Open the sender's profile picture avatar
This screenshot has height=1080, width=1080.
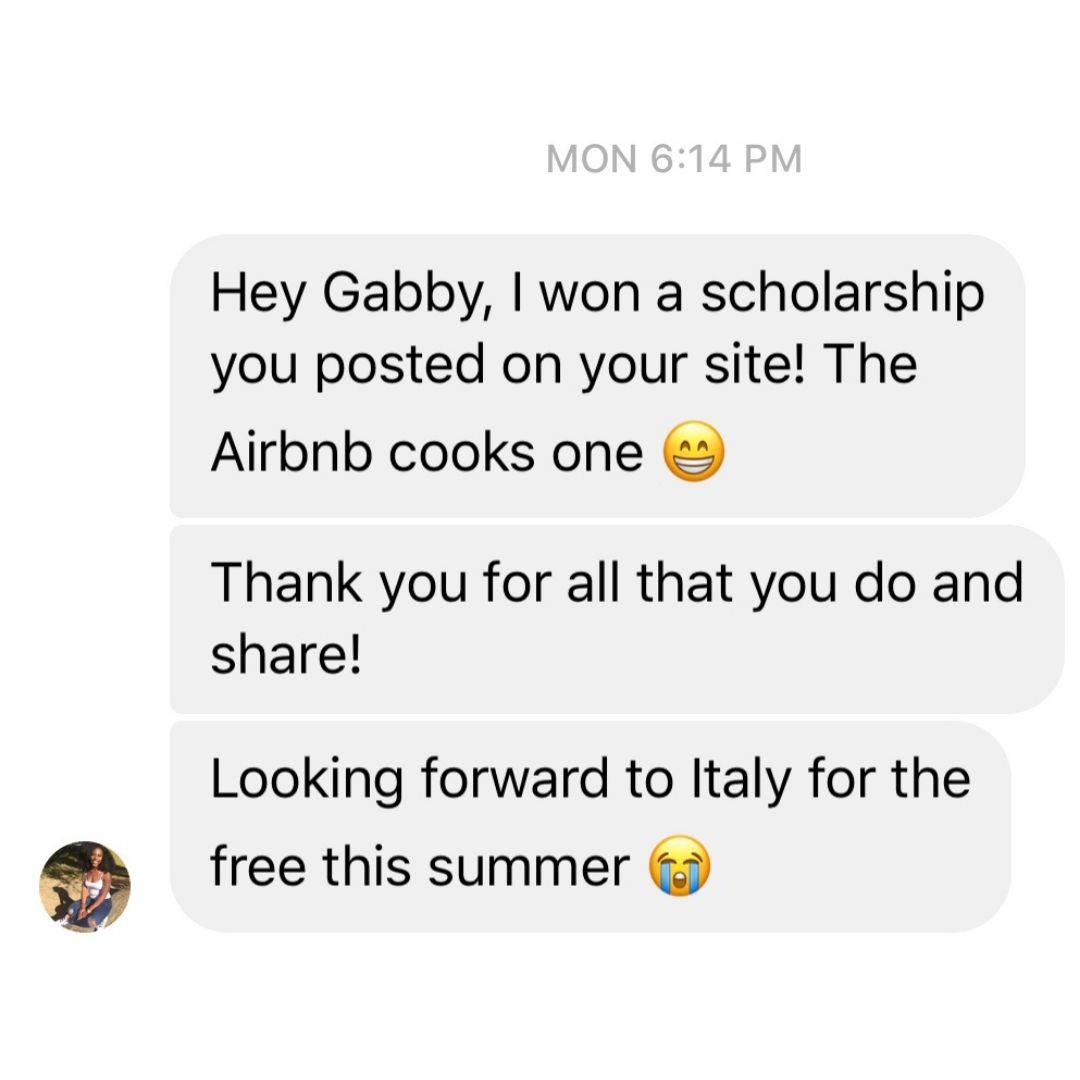pos(85,886)
